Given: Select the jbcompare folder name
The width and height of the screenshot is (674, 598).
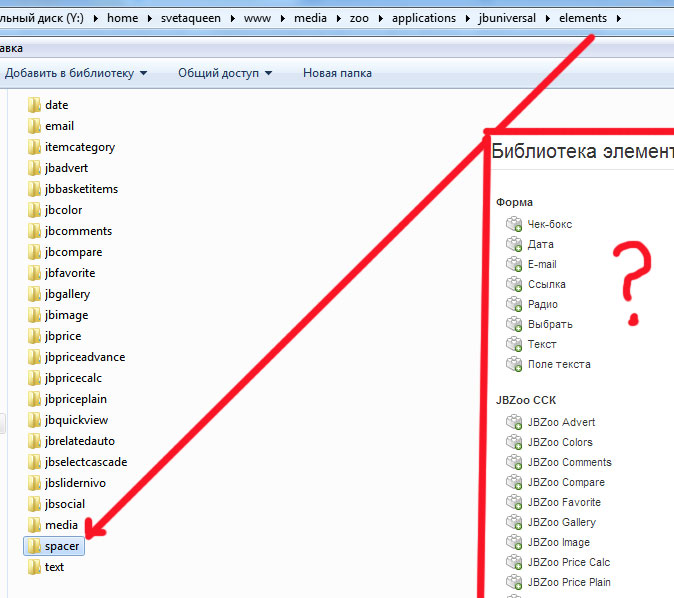Looking at the screenshot, I should click(74, 252).
